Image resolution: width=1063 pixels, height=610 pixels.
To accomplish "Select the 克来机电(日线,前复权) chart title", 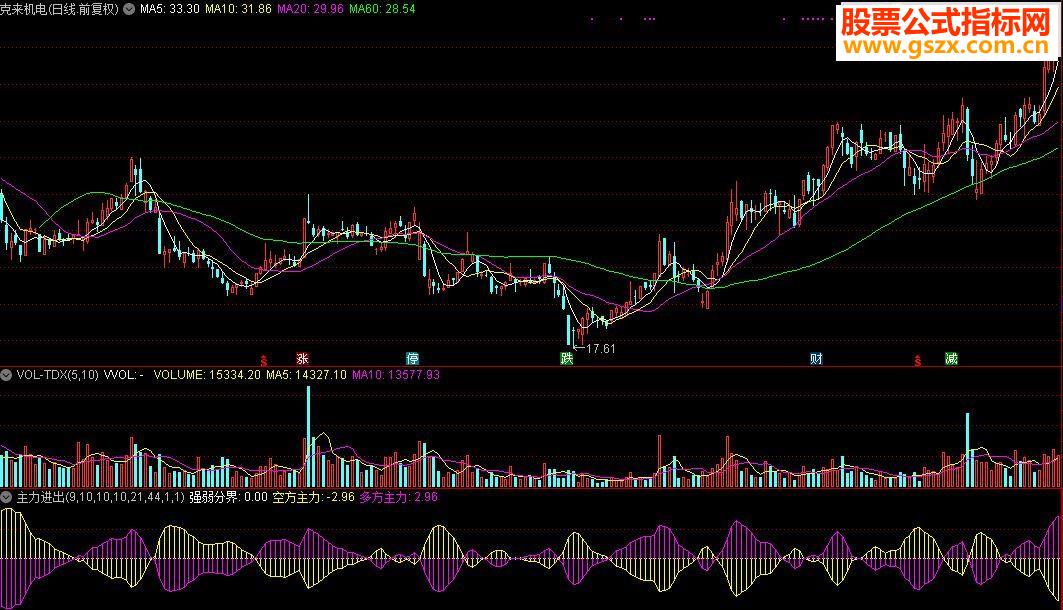I will (x=59, y=9).
